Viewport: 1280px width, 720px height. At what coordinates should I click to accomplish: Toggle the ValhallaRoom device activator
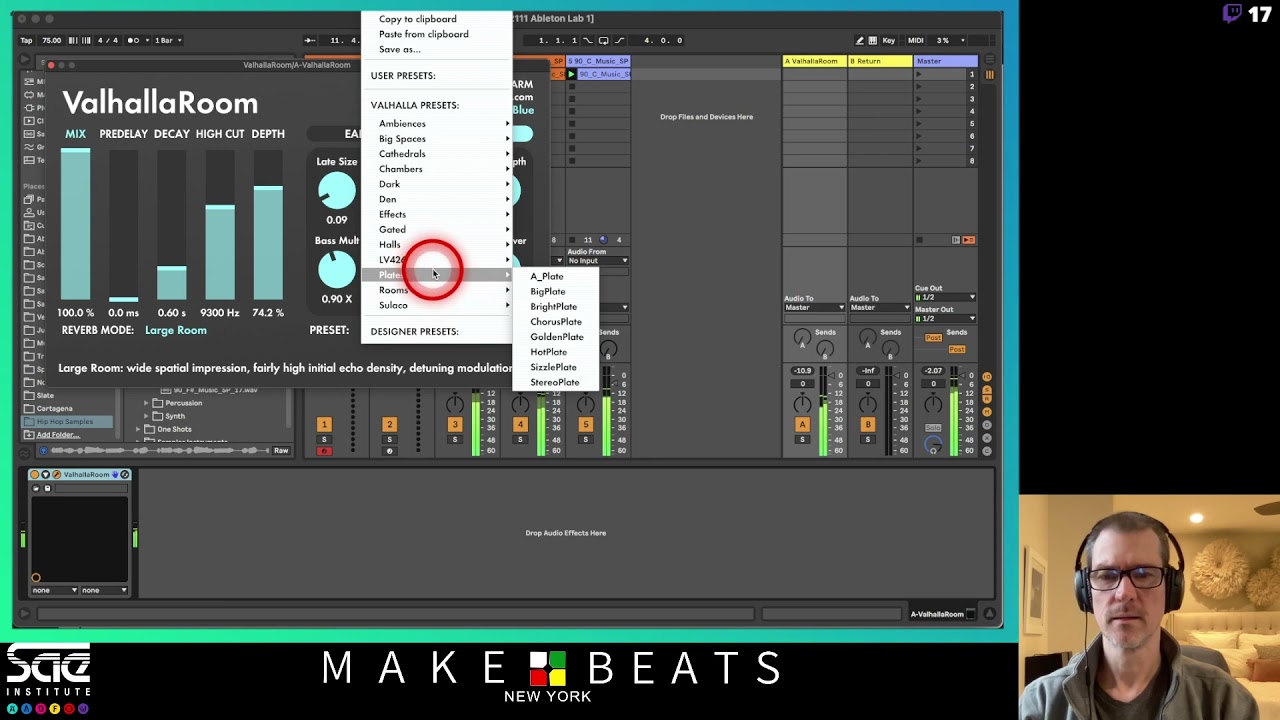click(34, 475)
